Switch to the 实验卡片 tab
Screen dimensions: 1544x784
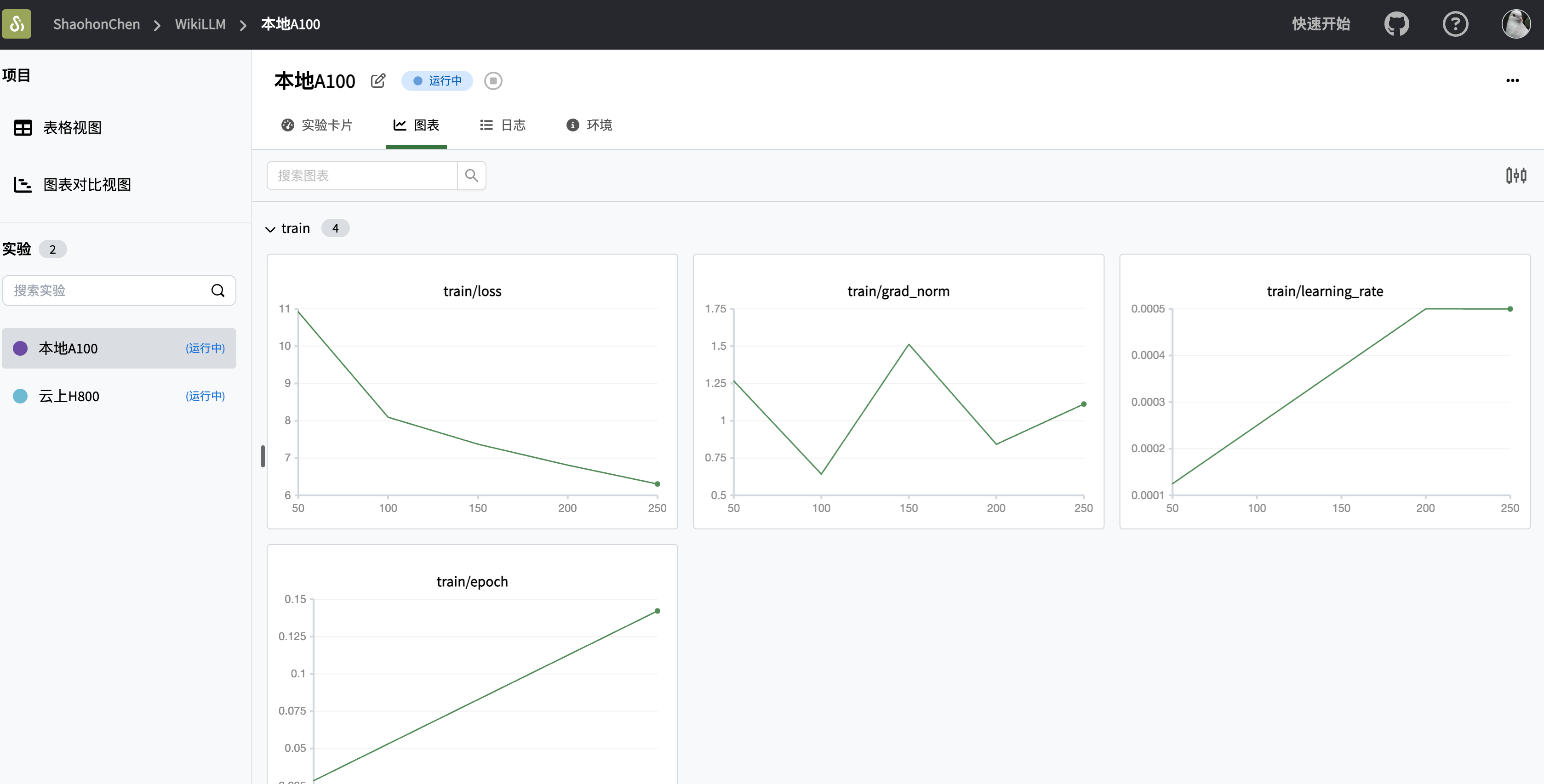(x=317, y=125)
